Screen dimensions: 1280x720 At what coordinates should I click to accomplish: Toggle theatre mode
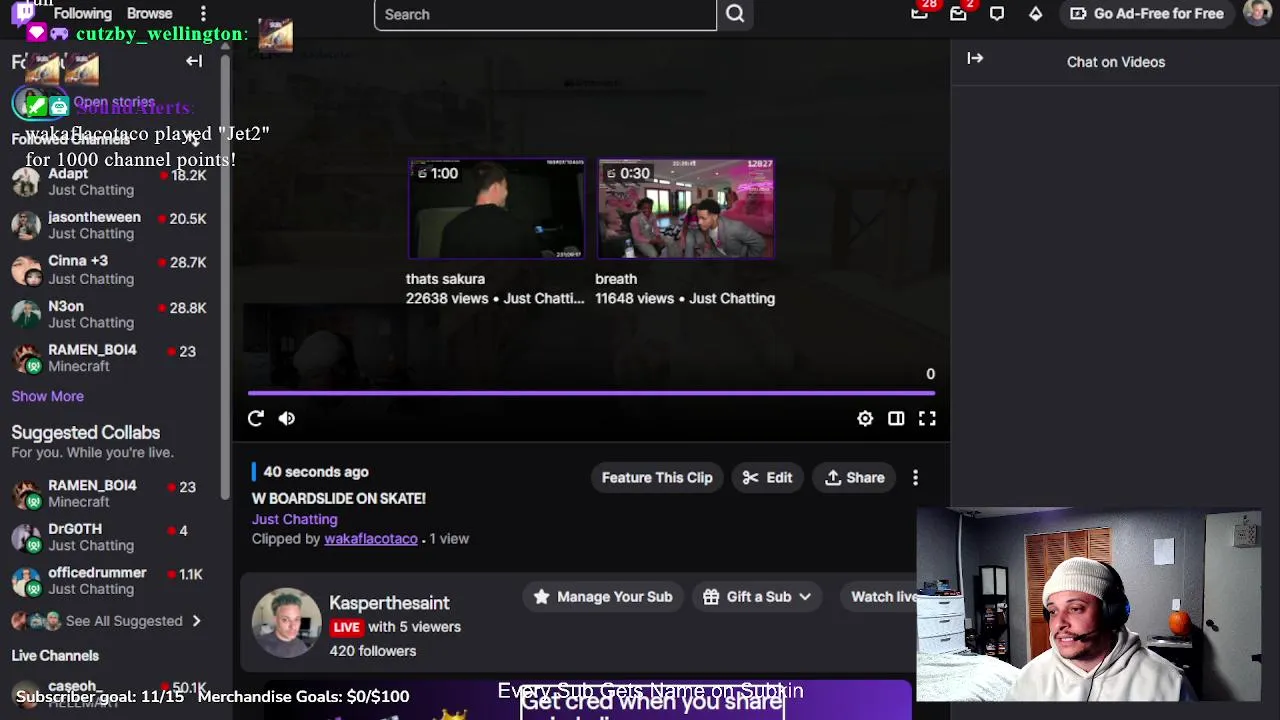[896, 419]
